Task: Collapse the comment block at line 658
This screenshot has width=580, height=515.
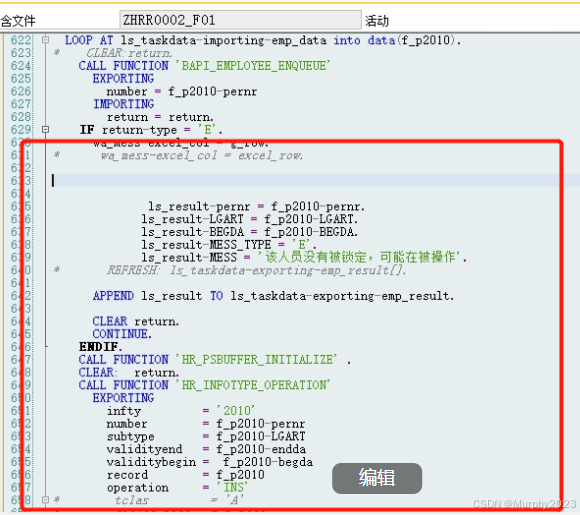Action: (45, 500)
